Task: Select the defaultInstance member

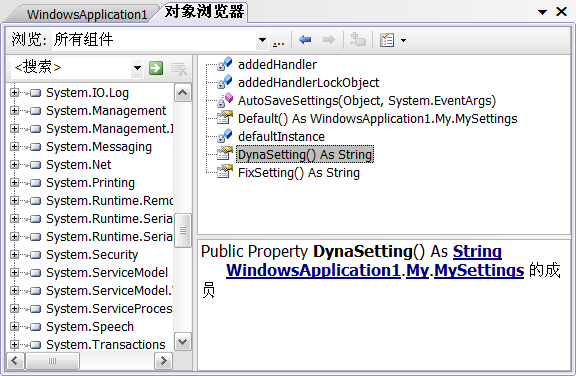Action: point(281,137)
